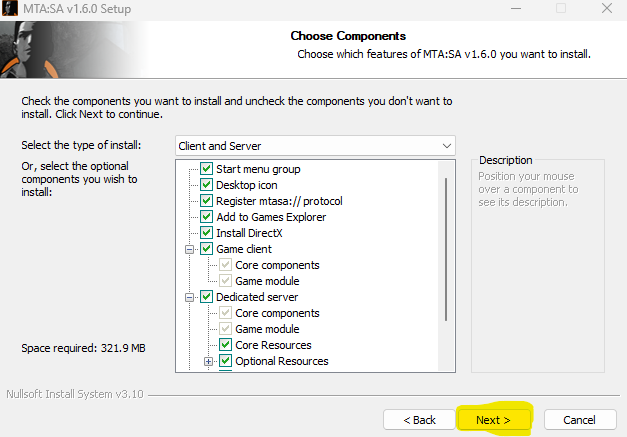Select the Add to Games Explorer label
Viewport: 627px width, 437px height.
(x=271, y=217)
